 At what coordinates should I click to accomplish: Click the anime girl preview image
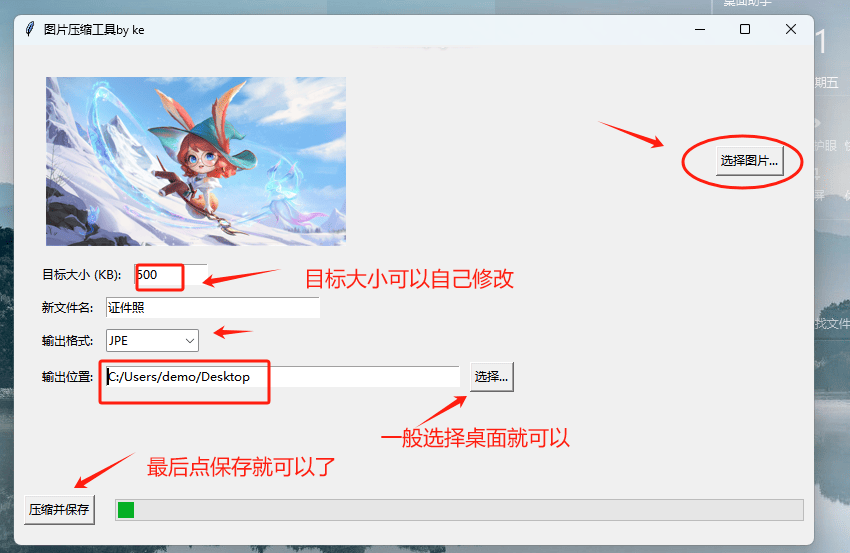tap(195, 161)
